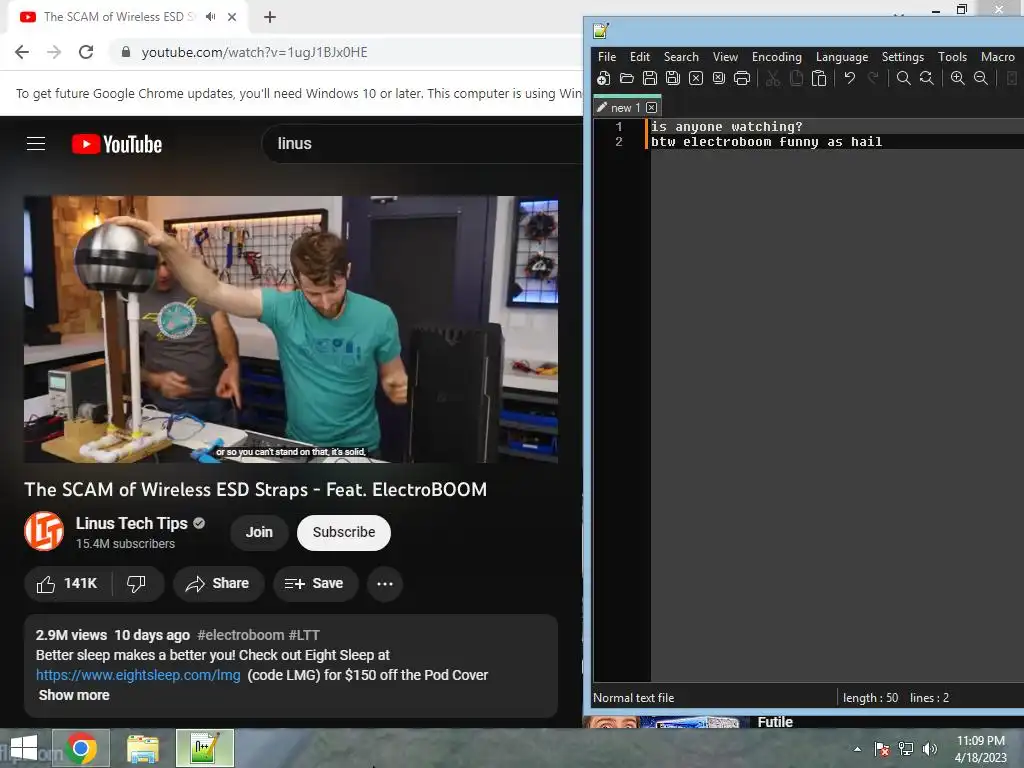
Task: Open Notepad++ Encoding menu
Action: pos(776,57)
